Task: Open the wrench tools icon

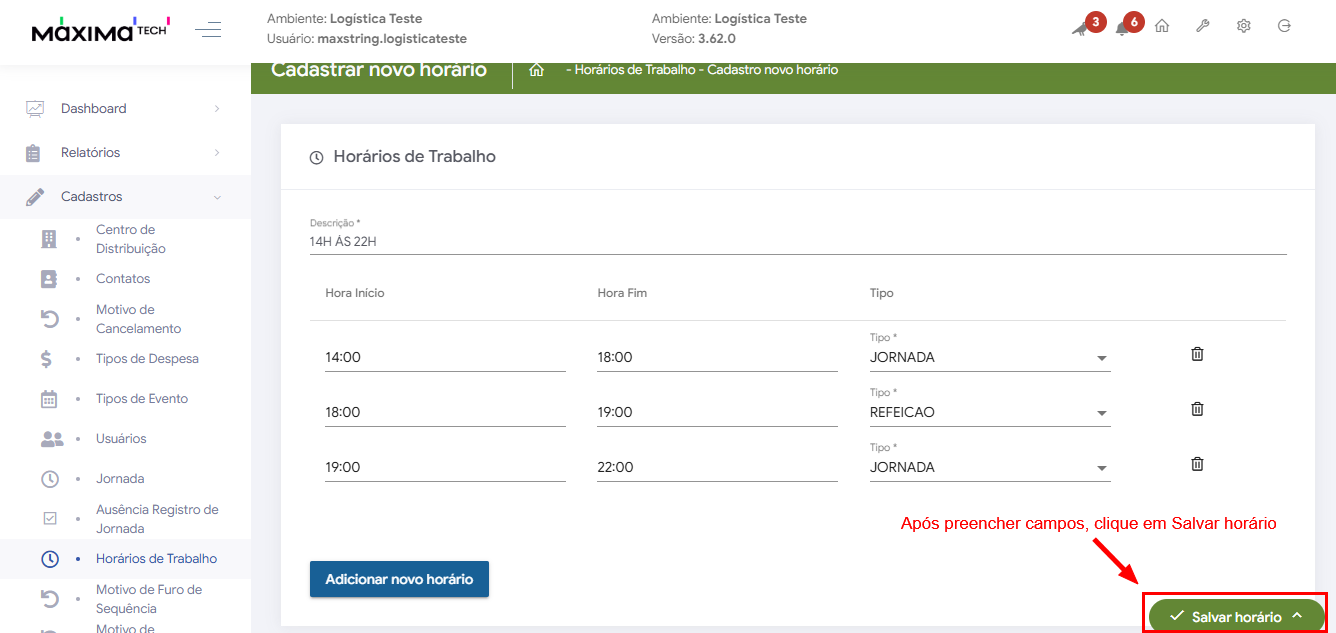Action: click(1203, 27)
